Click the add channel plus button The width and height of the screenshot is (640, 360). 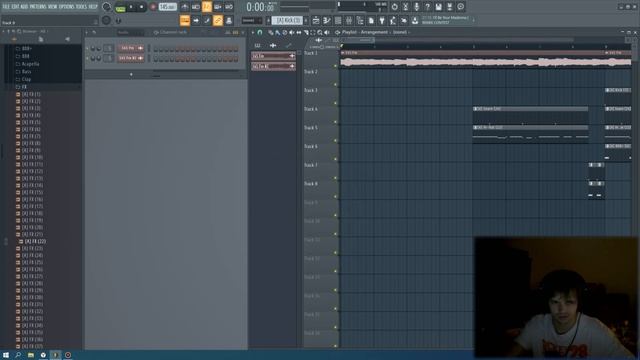(131, 75)
